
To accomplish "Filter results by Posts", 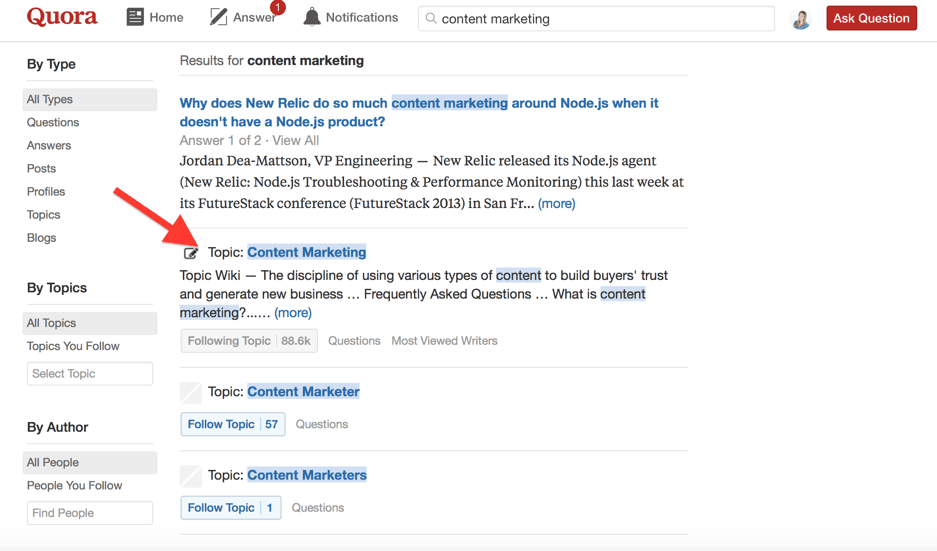I will [x=41, y=169].
